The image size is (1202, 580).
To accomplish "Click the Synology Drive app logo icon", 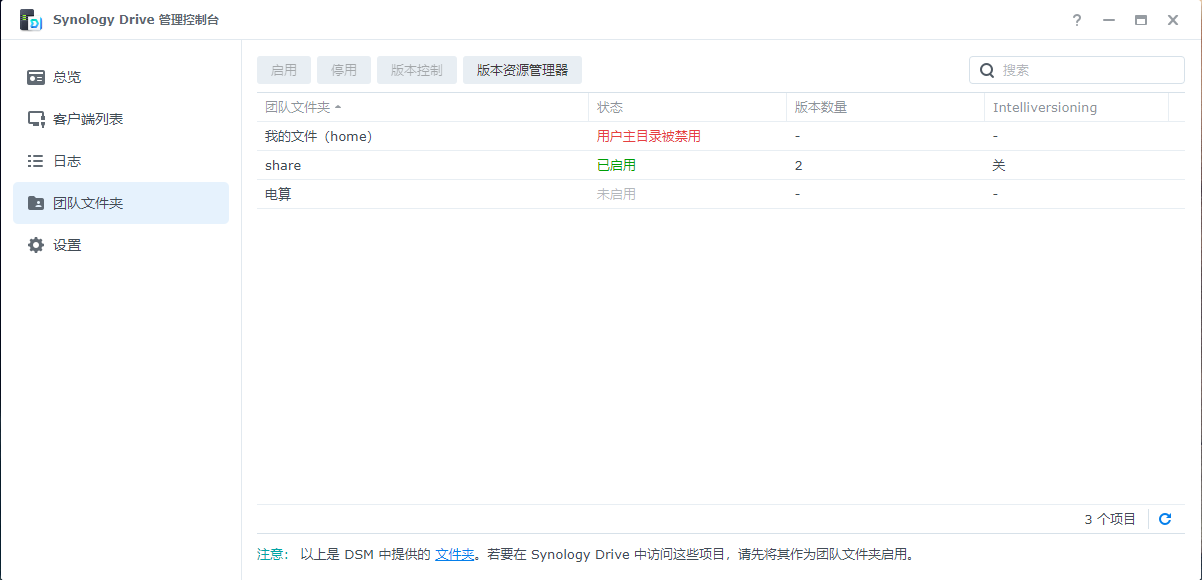I will click(x=31, y=20).
